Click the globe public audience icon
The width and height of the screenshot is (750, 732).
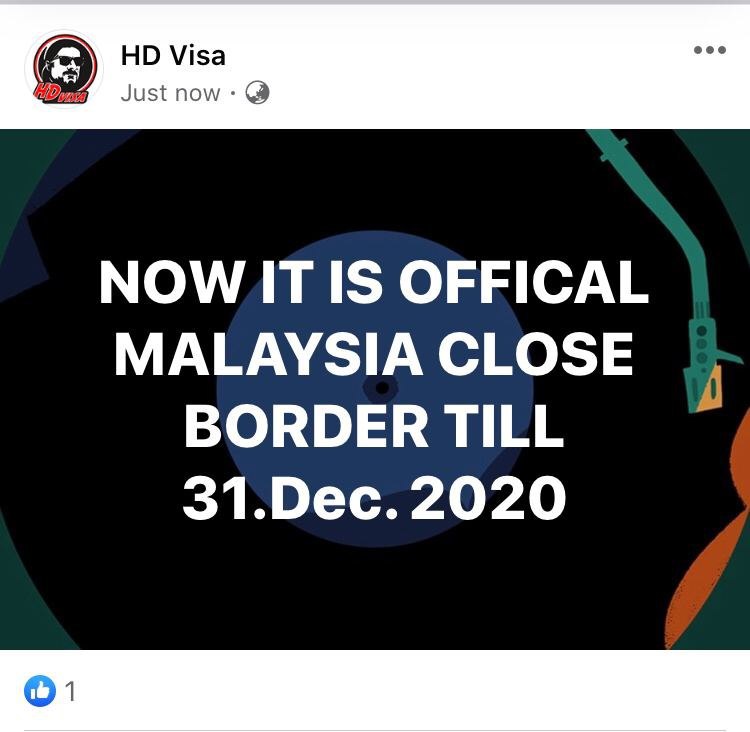[257, 92]
